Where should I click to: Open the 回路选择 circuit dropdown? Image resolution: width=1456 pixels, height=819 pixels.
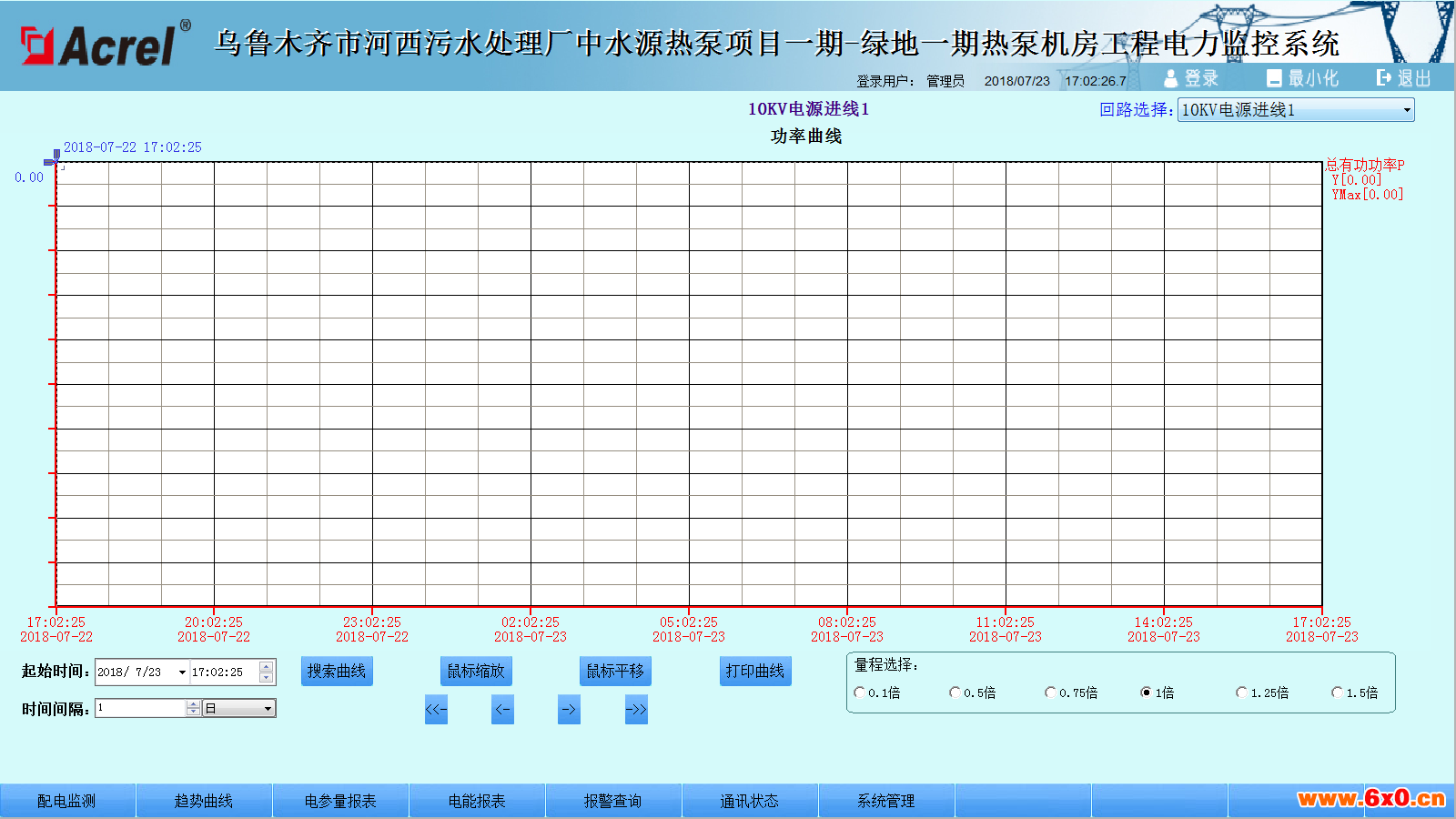(x=1406, y=110)
